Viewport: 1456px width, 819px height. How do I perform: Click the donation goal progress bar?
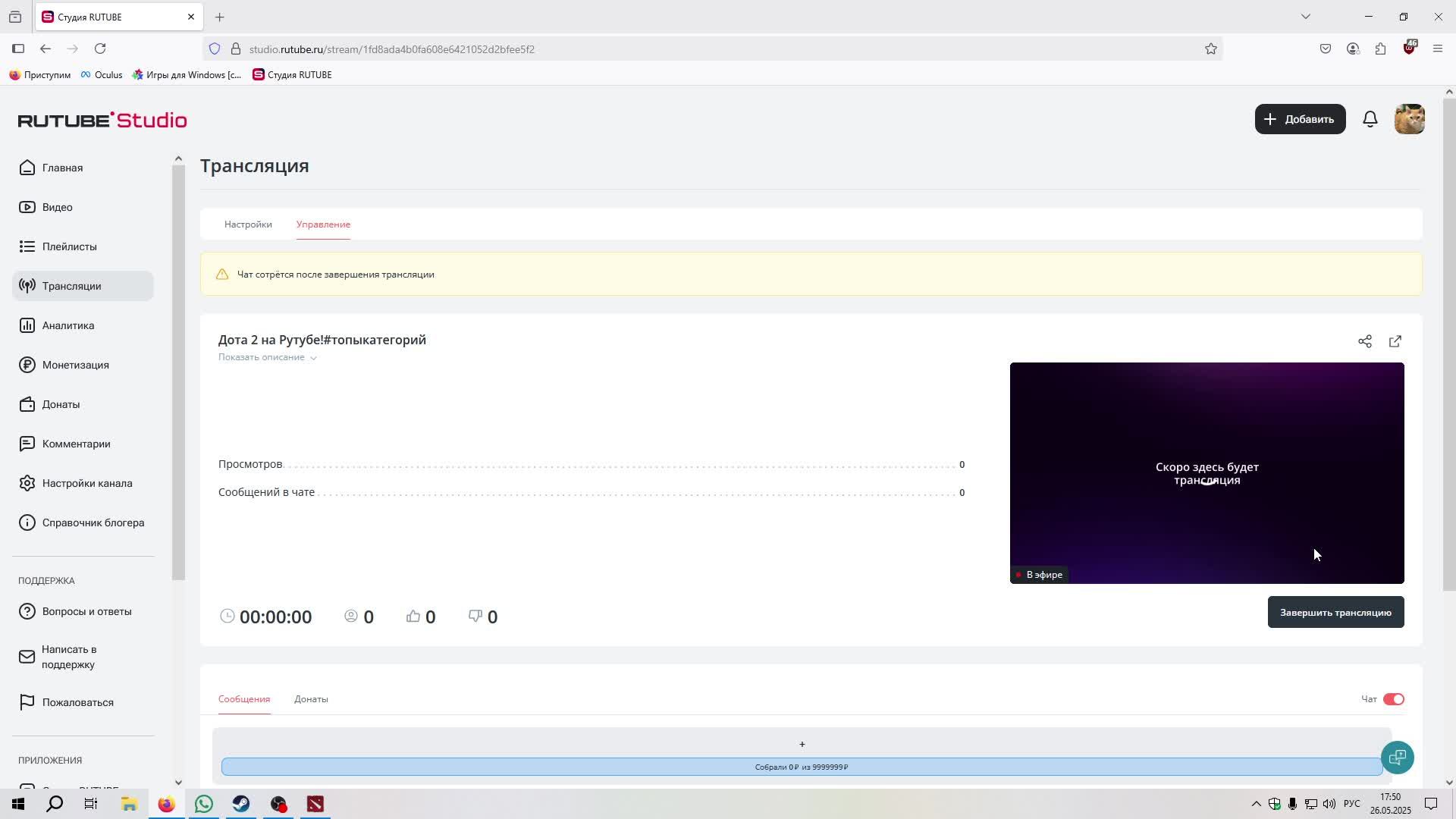pyautogui.click(x=802, y=767)
